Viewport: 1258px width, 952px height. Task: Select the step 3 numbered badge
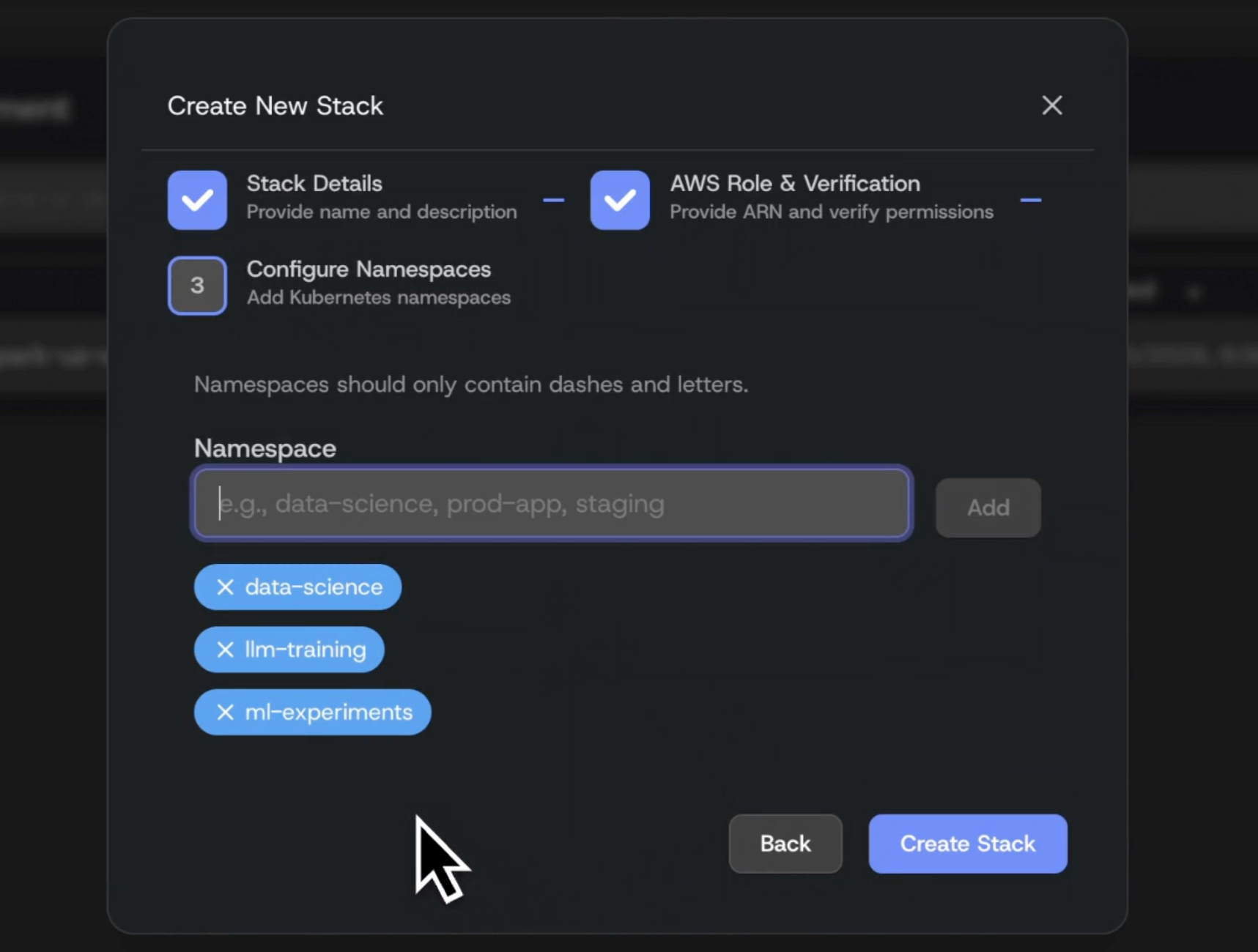click(196, 286)
